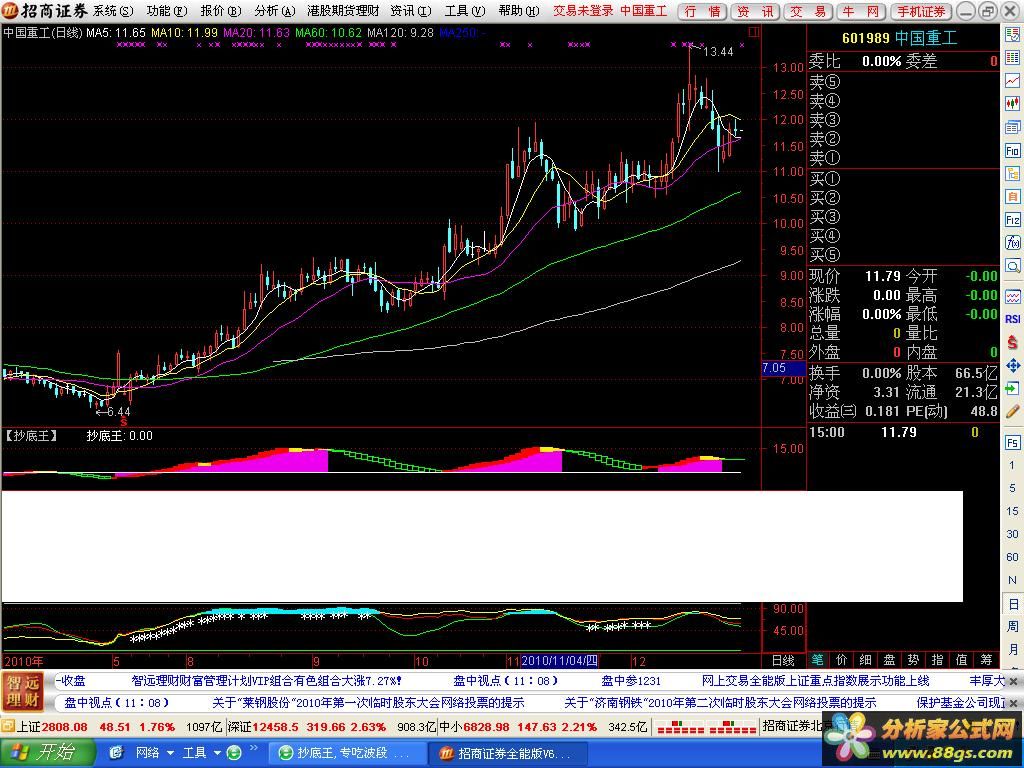1024x768 pixels.
Task: Select the 筹 tab below quote panel
Action: (x=985, y=660)
